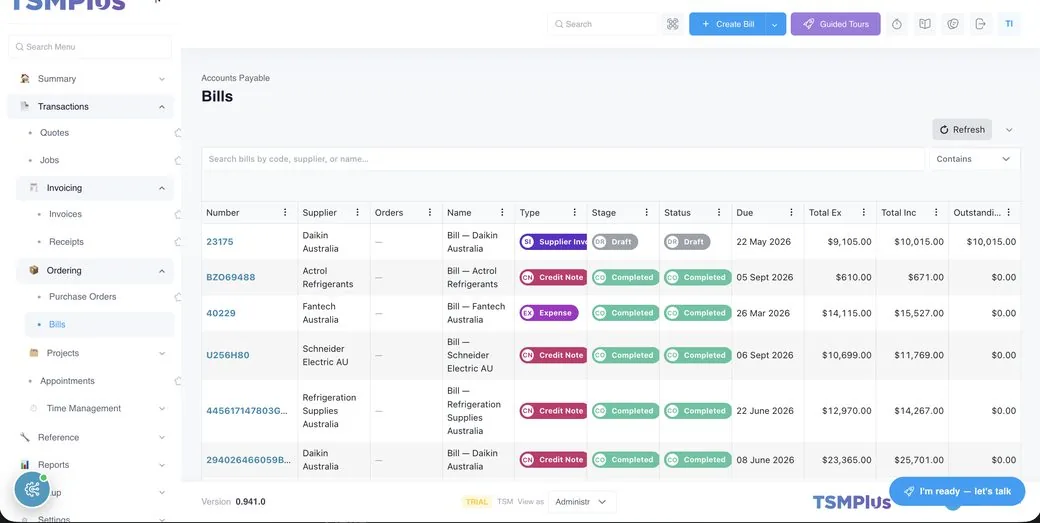This screenshot has width=1040, height=523.
Task: Pin the Appointments menu item
Action: (x=178, y=381)
